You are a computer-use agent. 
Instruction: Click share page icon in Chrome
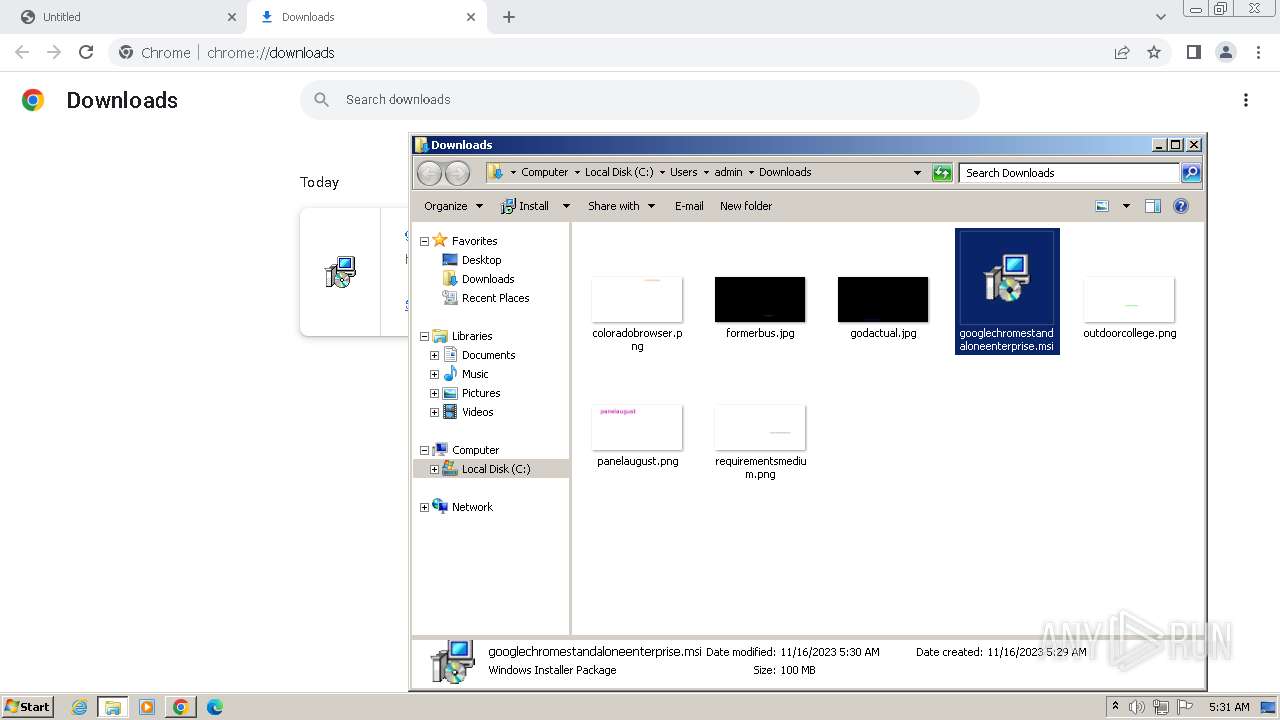[1122, 52]
